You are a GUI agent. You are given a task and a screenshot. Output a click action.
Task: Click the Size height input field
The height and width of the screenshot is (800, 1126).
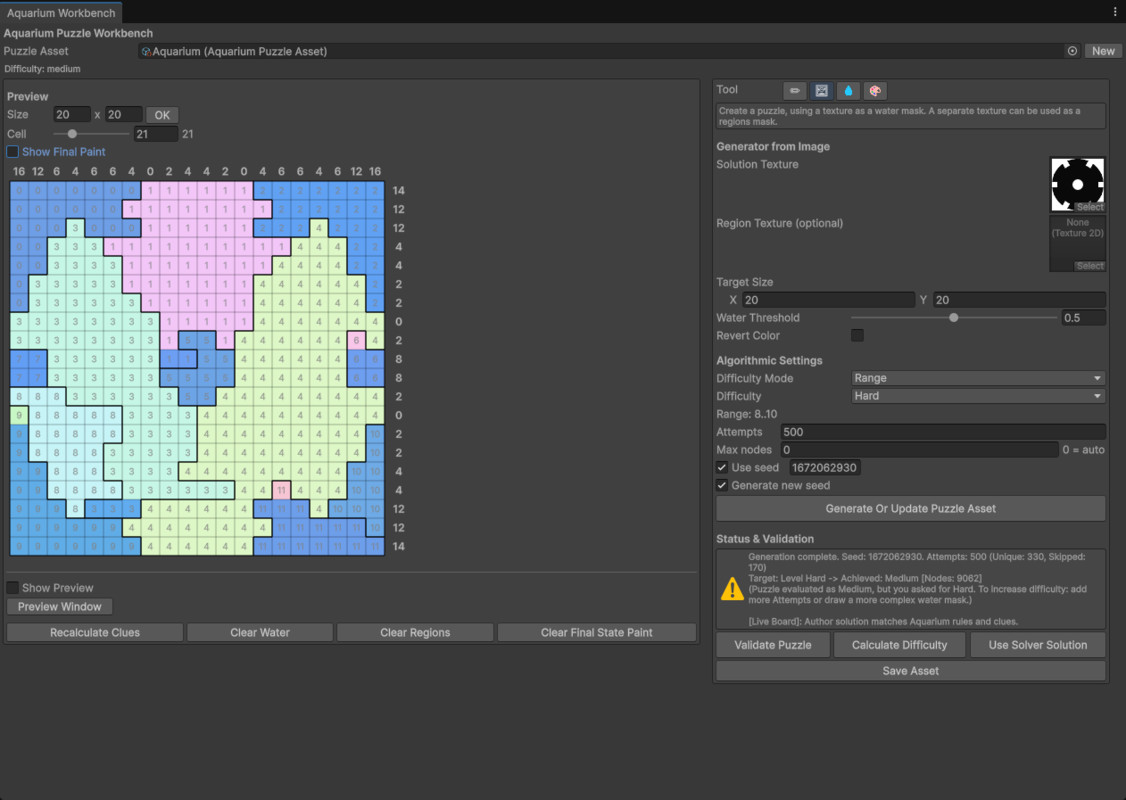(x=124, y=115)
